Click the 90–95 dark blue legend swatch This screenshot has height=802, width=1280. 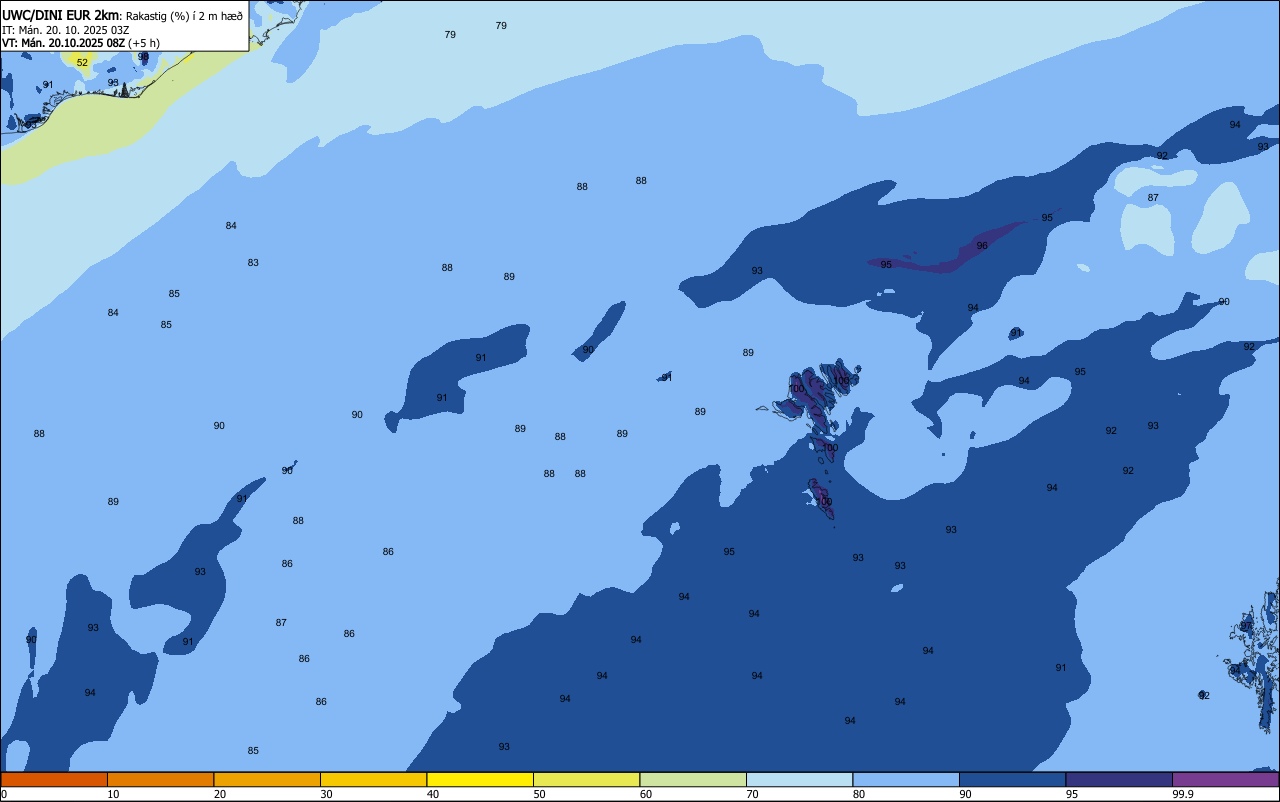coord(1012,779)
